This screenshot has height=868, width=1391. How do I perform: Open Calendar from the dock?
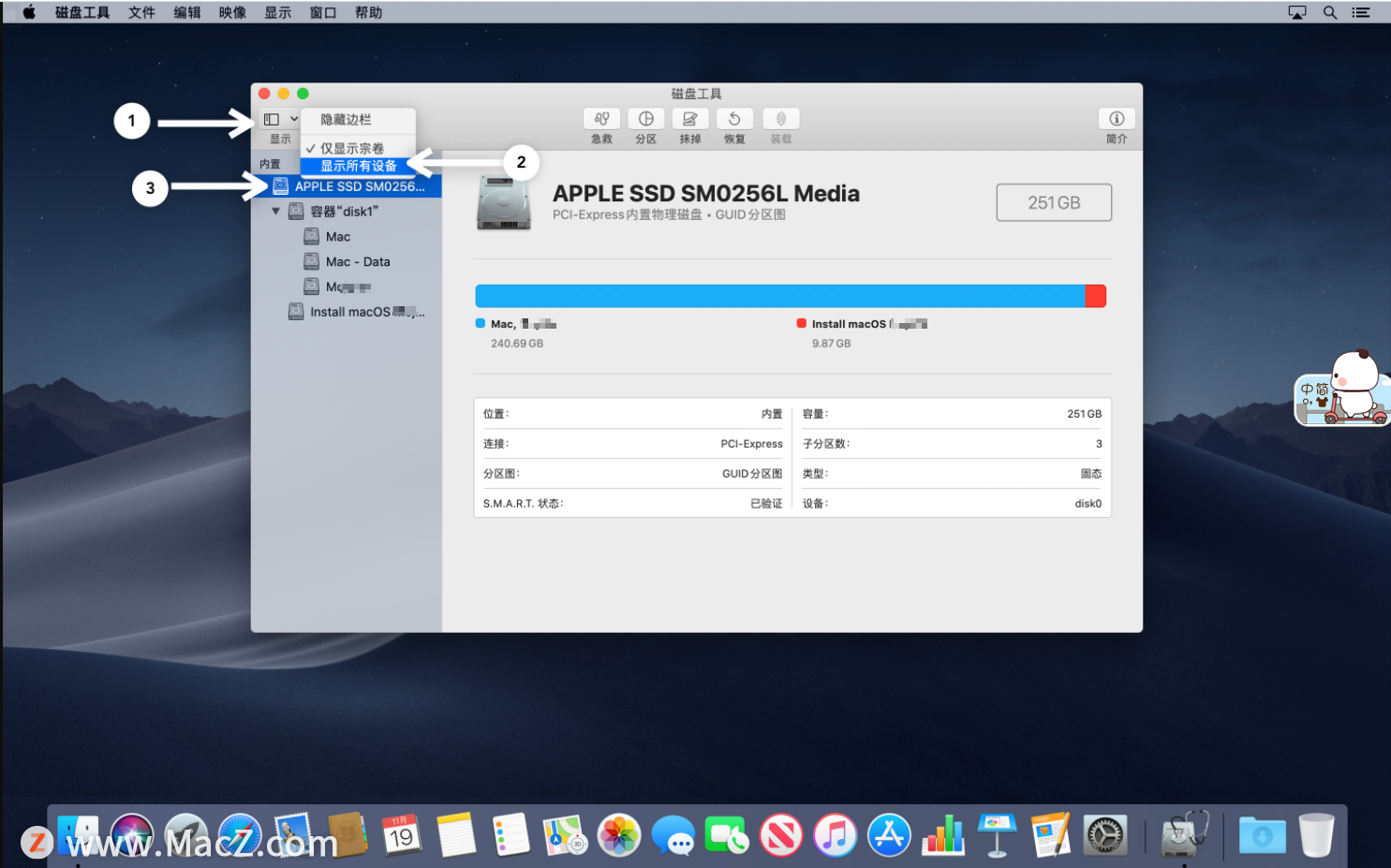[x=401, y=834]
